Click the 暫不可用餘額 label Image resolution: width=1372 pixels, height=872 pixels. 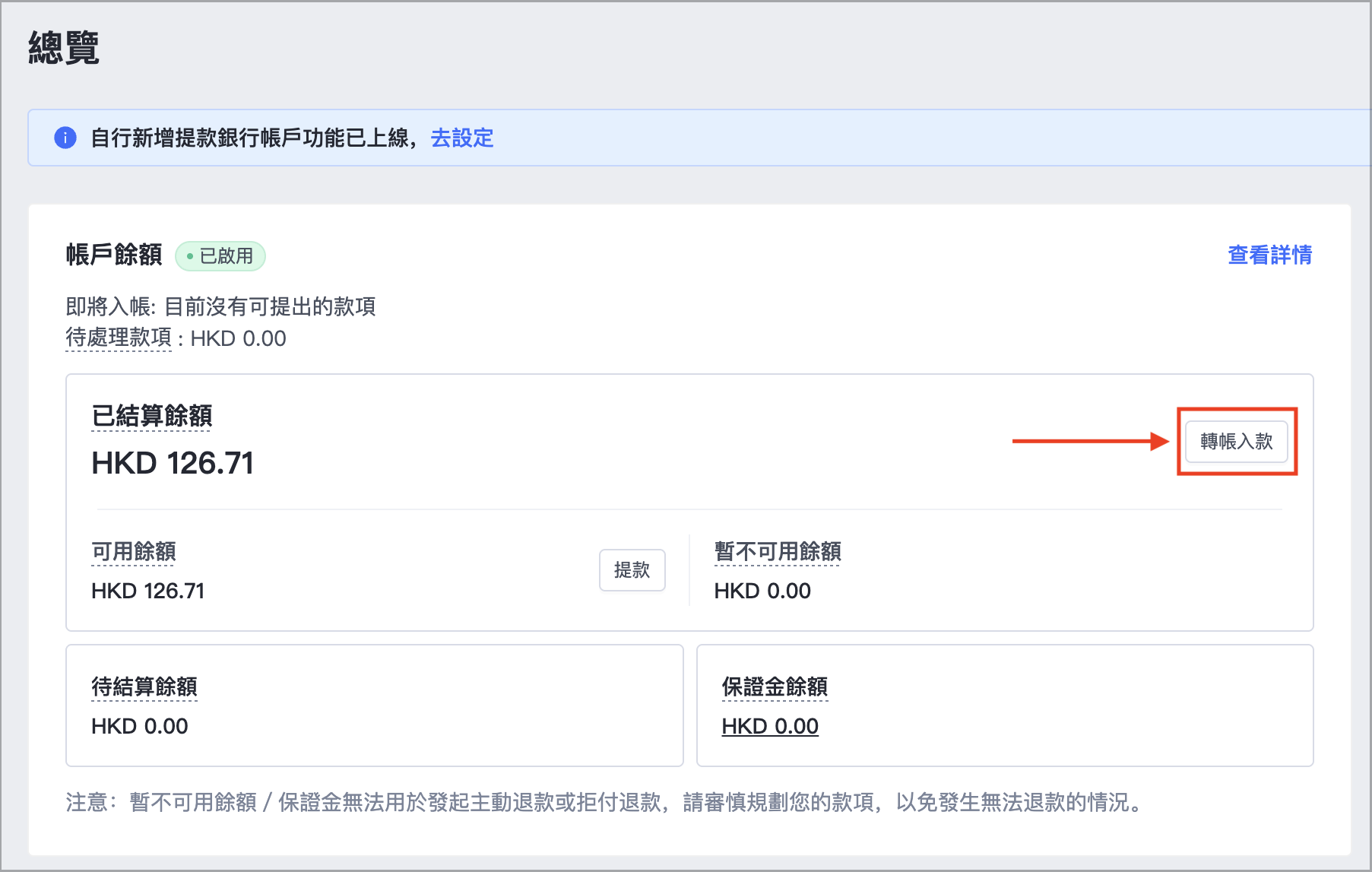[777, 551]
